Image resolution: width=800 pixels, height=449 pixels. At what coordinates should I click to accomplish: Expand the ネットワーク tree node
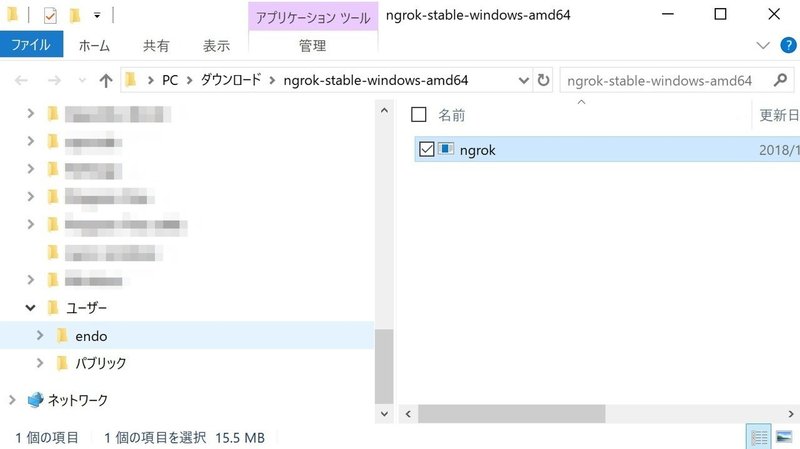pos(12,400)
